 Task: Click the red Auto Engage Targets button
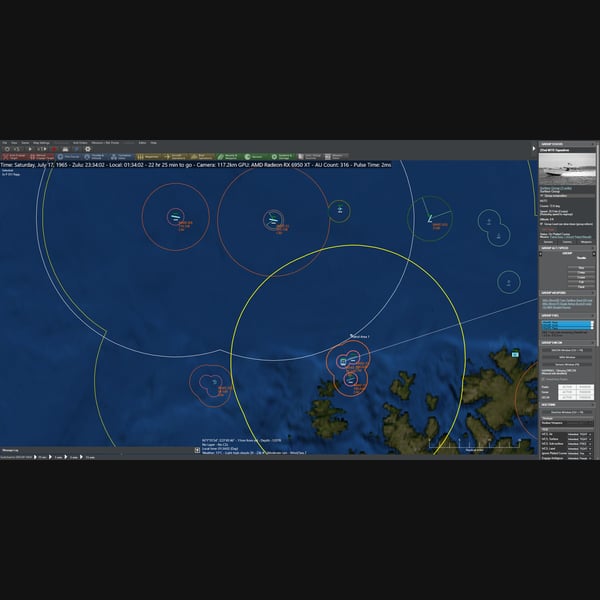coord(15,157)
